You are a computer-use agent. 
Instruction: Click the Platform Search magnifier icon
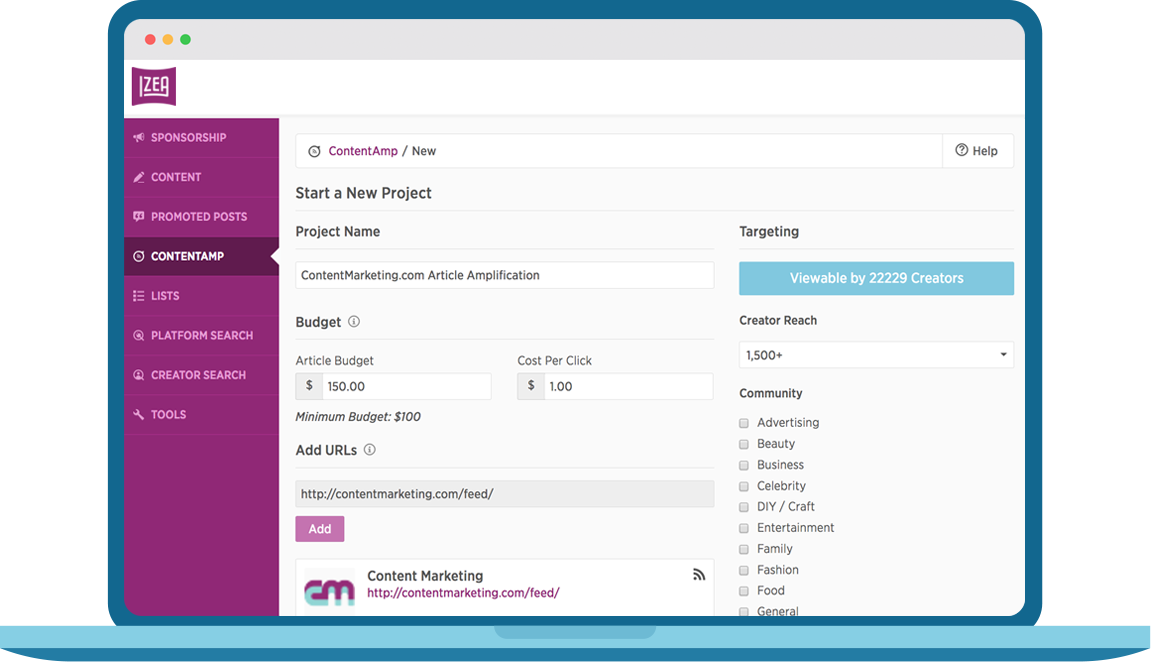tap(139, 335)
